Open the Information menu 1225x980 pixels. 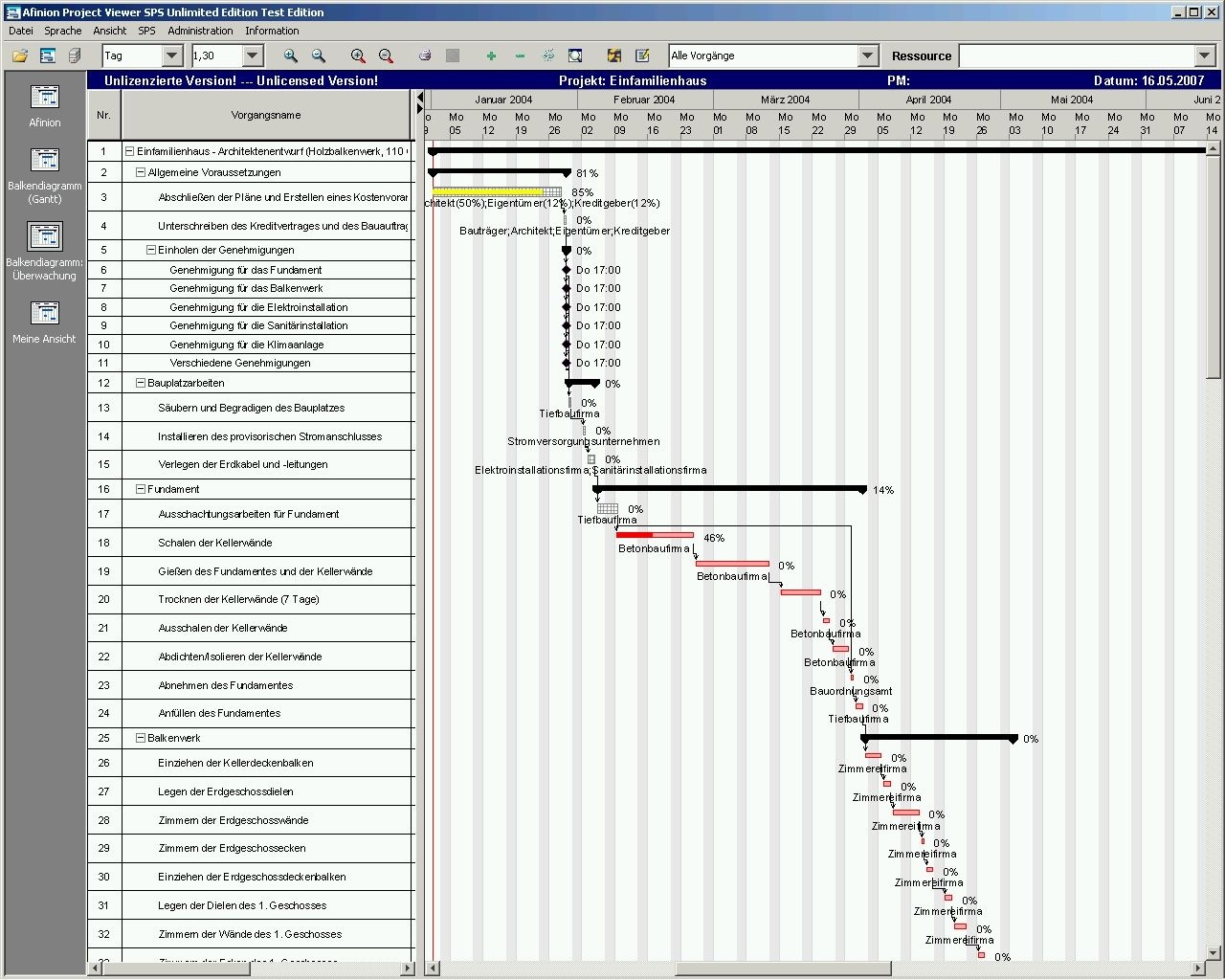click(272, 31)
